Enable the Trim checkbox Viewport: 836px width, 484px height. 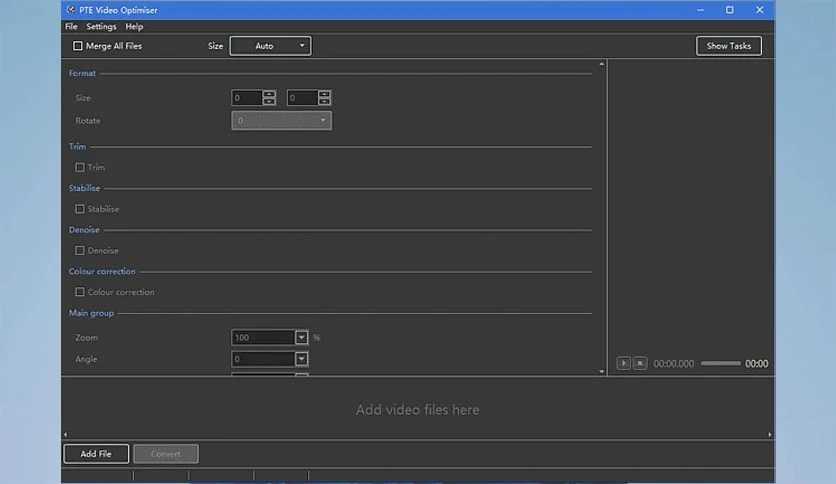point(80,167)
